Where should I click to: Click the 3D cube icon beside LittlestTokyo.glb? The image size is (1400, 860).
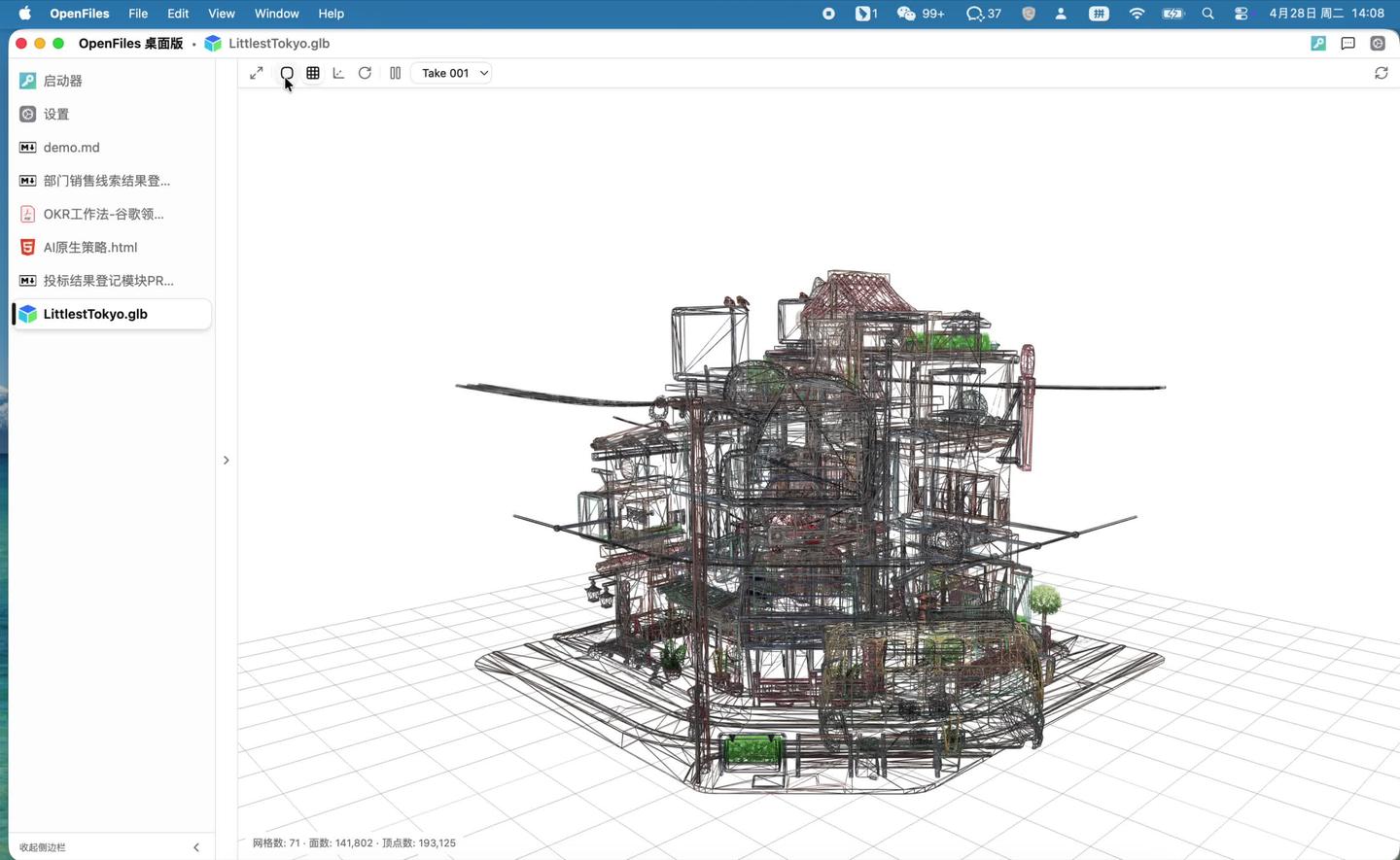[x=27, y=314]
